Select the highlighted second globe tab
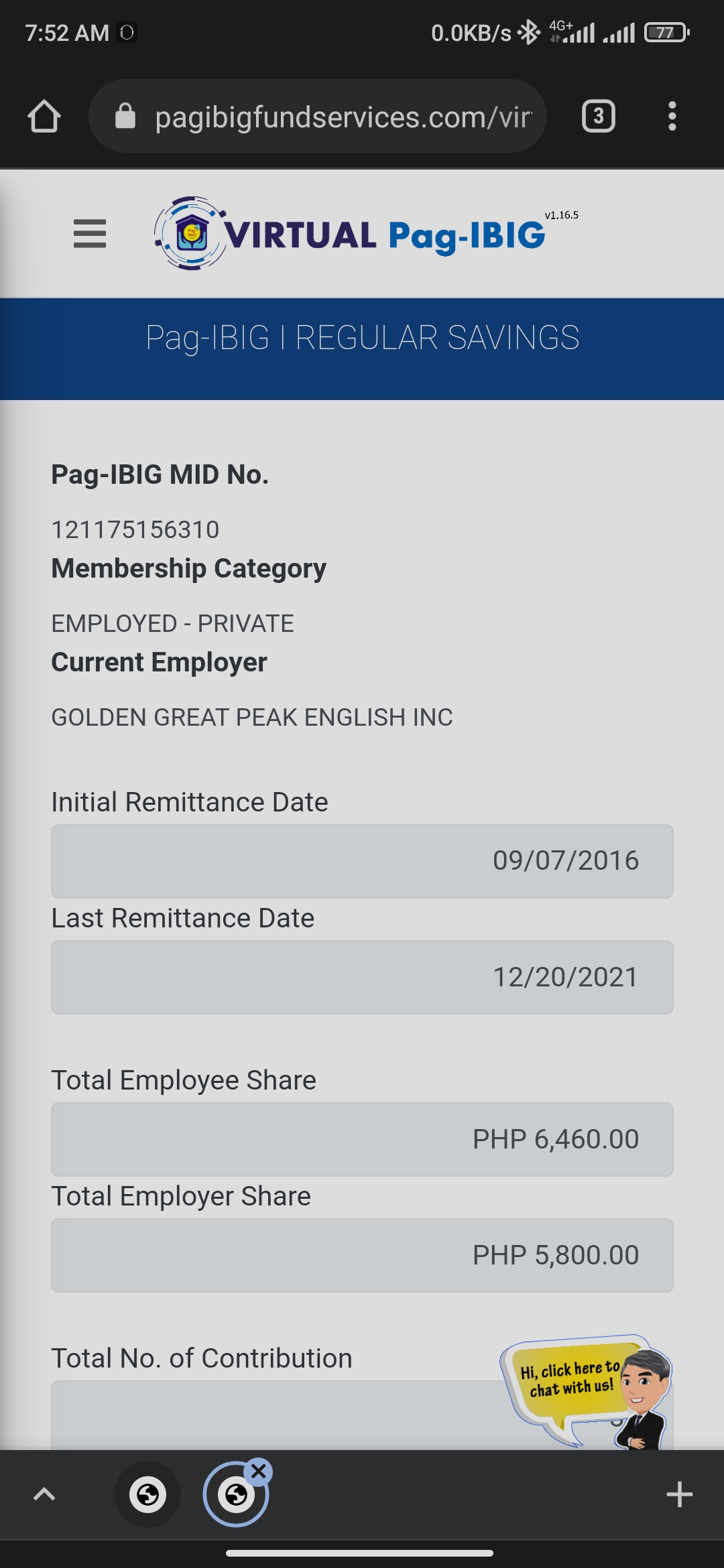724x1568 pixels. click(x=235, y=1496)
